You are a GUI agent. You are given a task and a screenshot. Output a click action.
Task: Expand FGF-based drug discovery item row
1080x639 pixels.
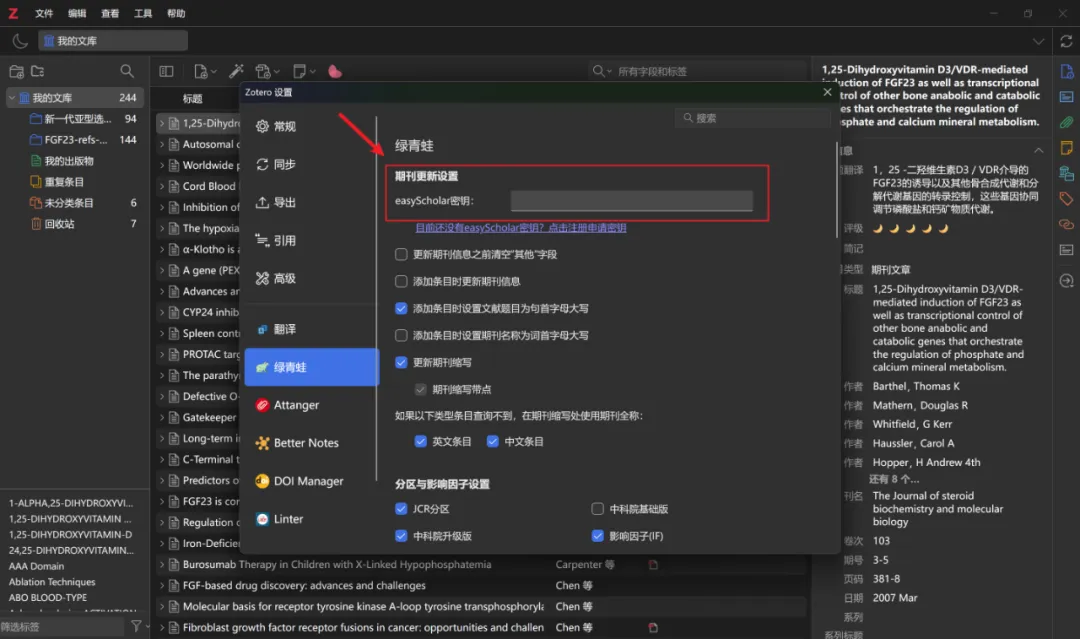162,585
